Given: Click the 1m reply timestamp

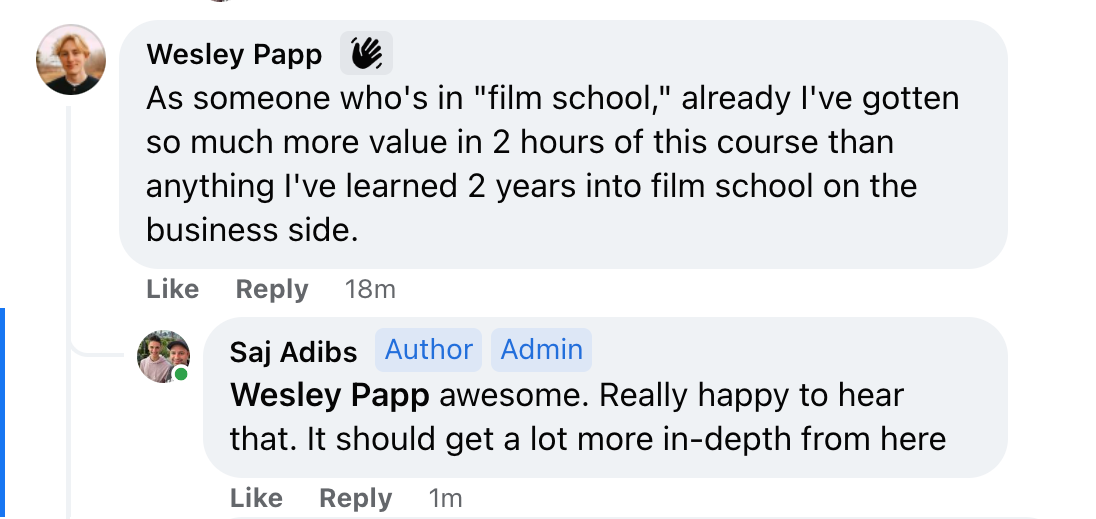Looking at the screenshot, I should [x=445, y=498].
